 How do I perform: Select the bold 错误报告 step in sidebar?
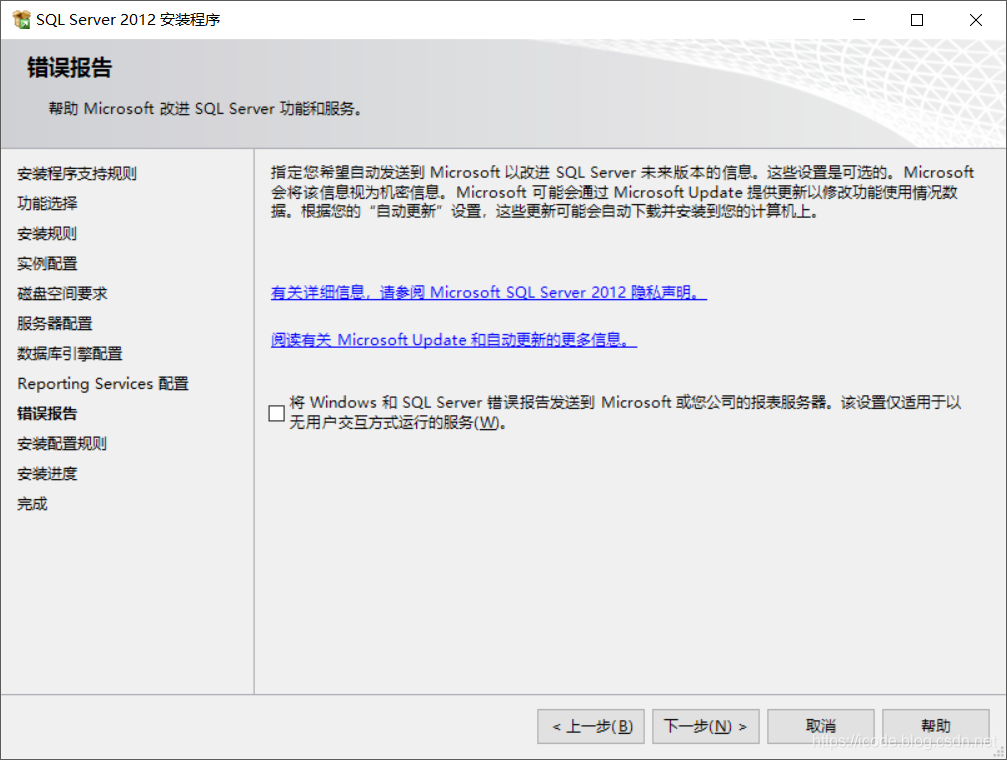(48, 414)
